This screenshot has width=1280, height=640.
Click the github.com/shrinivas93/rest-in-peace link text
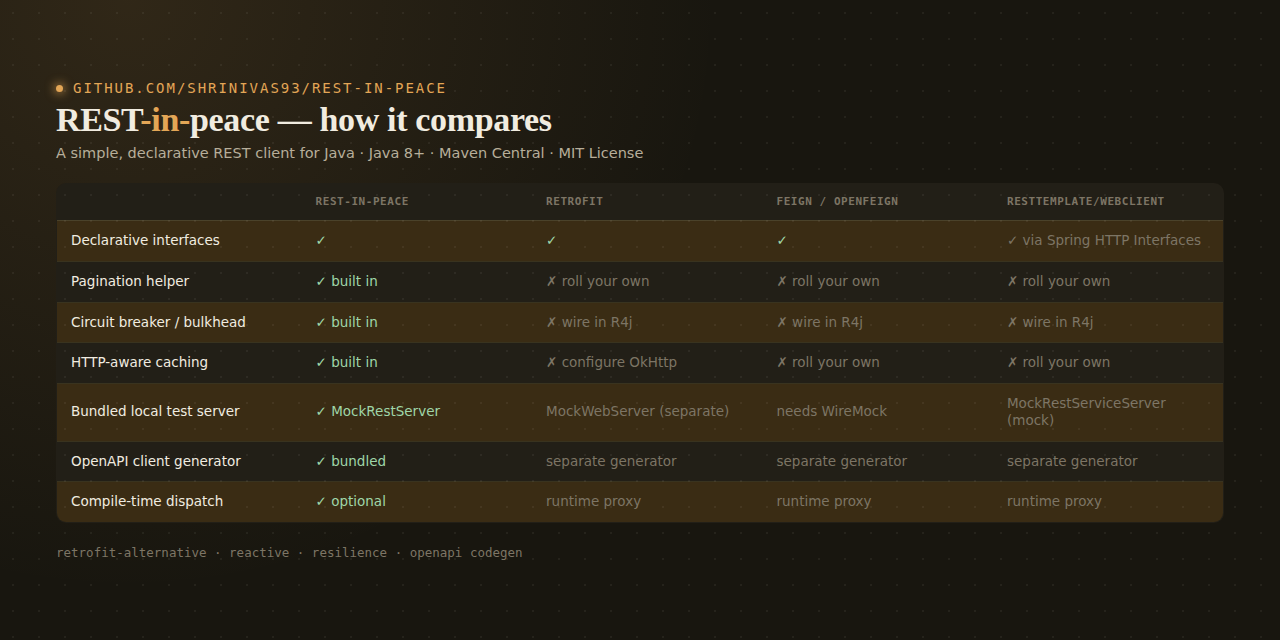tap(259, 88)
